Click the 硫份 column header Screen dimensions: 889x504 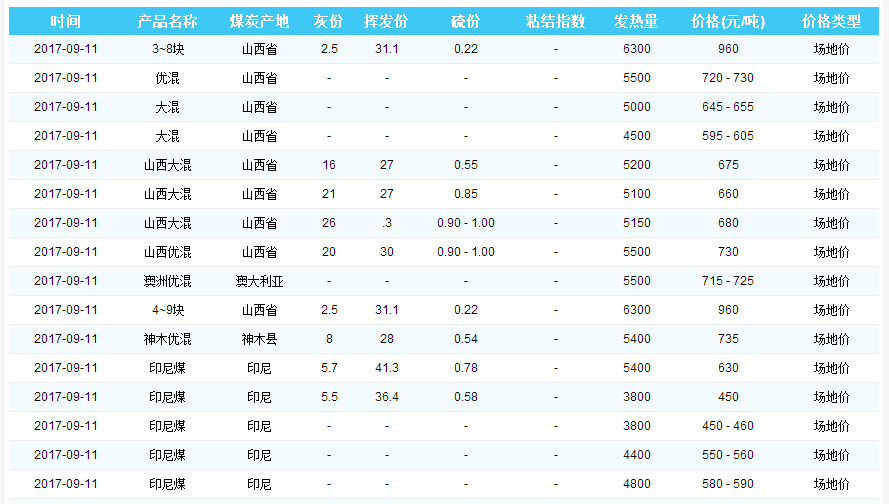(x=465, y=21)
